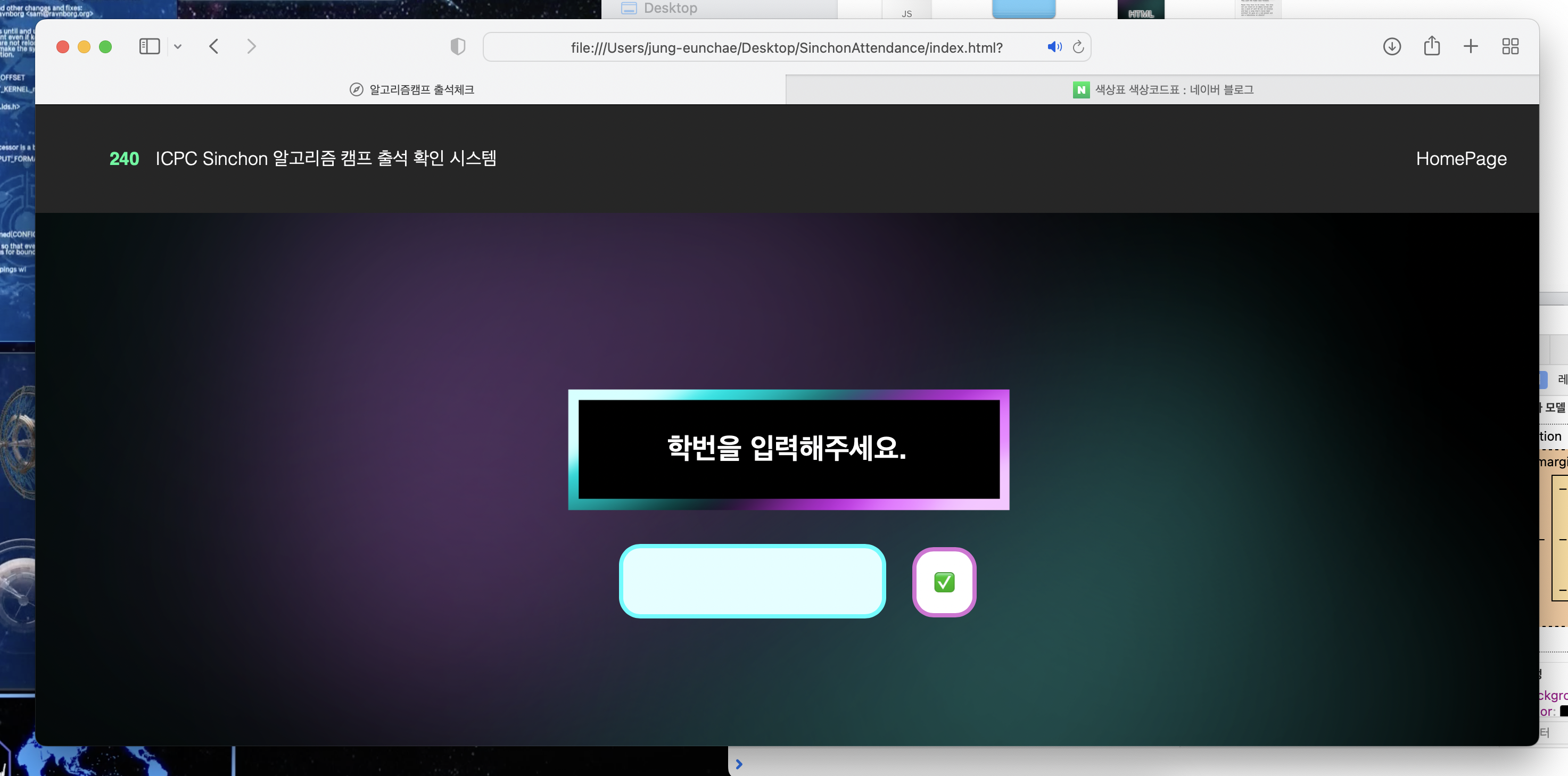Switch to the 색상표 색상코드표 네이버 블로그 tab
Screen dimensions: 1568x776
click(1162, 89)
